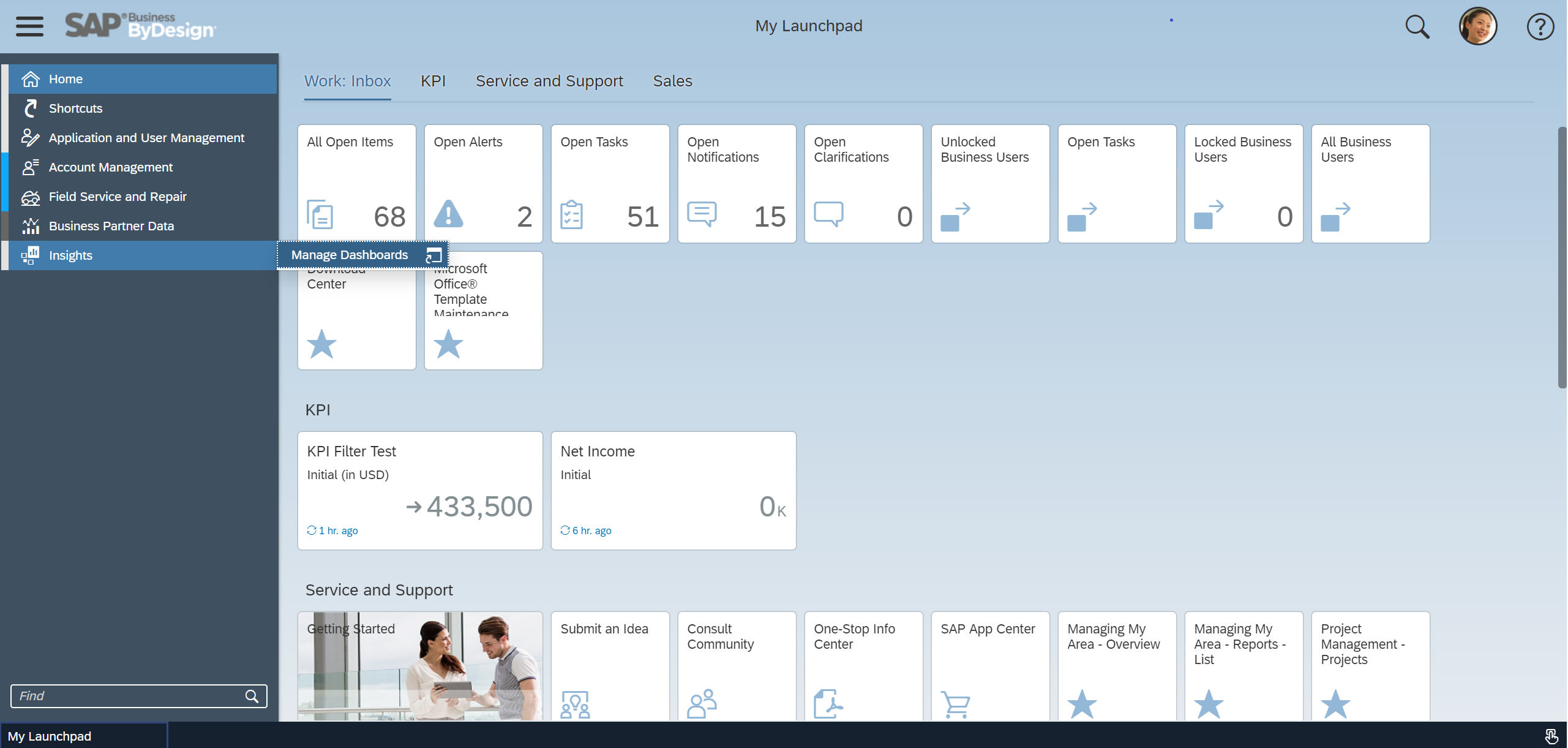
Task: Open the KPI Filter Test tile
Action: tap(420, 491)
